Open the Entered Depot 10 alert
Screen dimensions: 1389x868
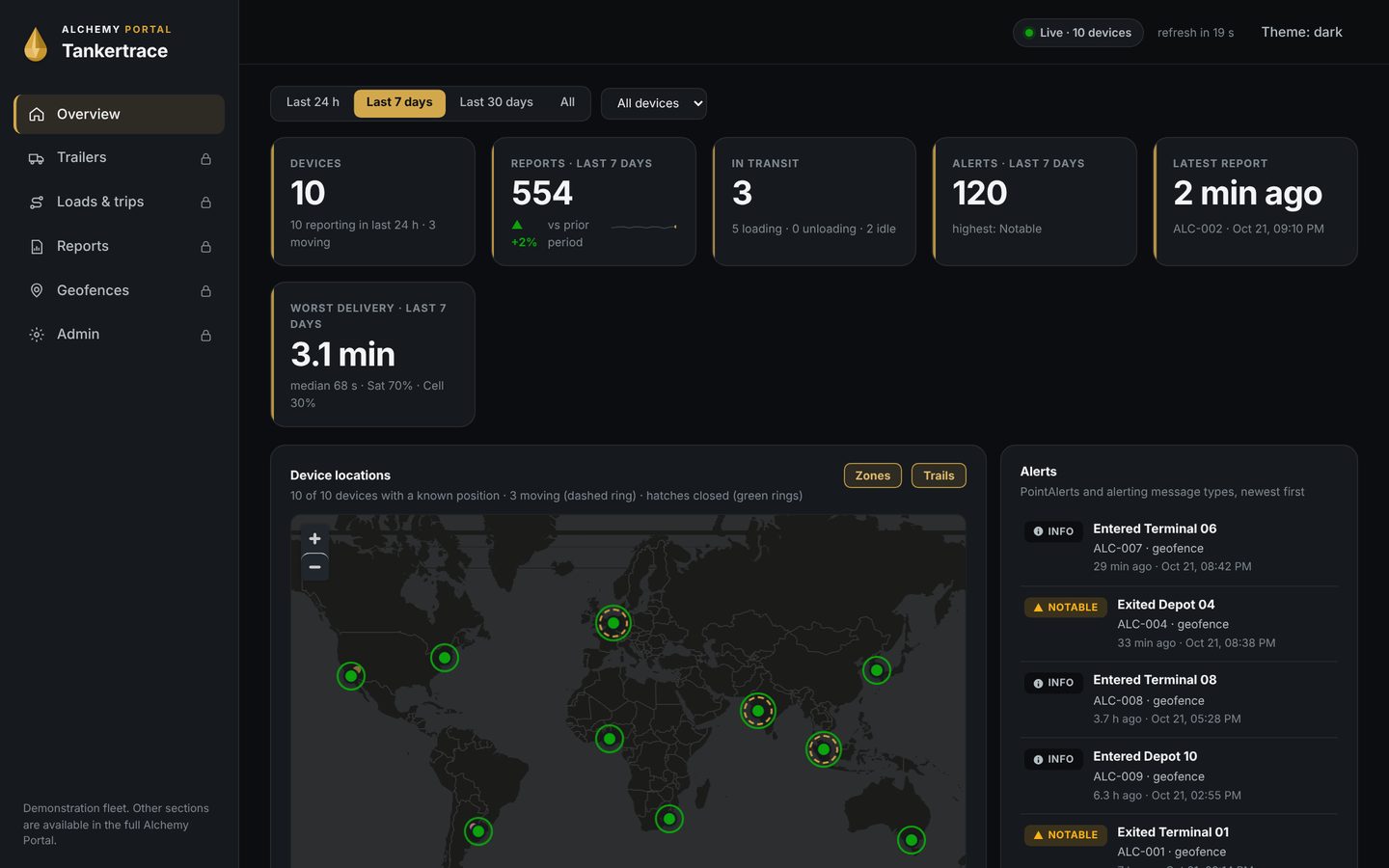click(1180, 776)
